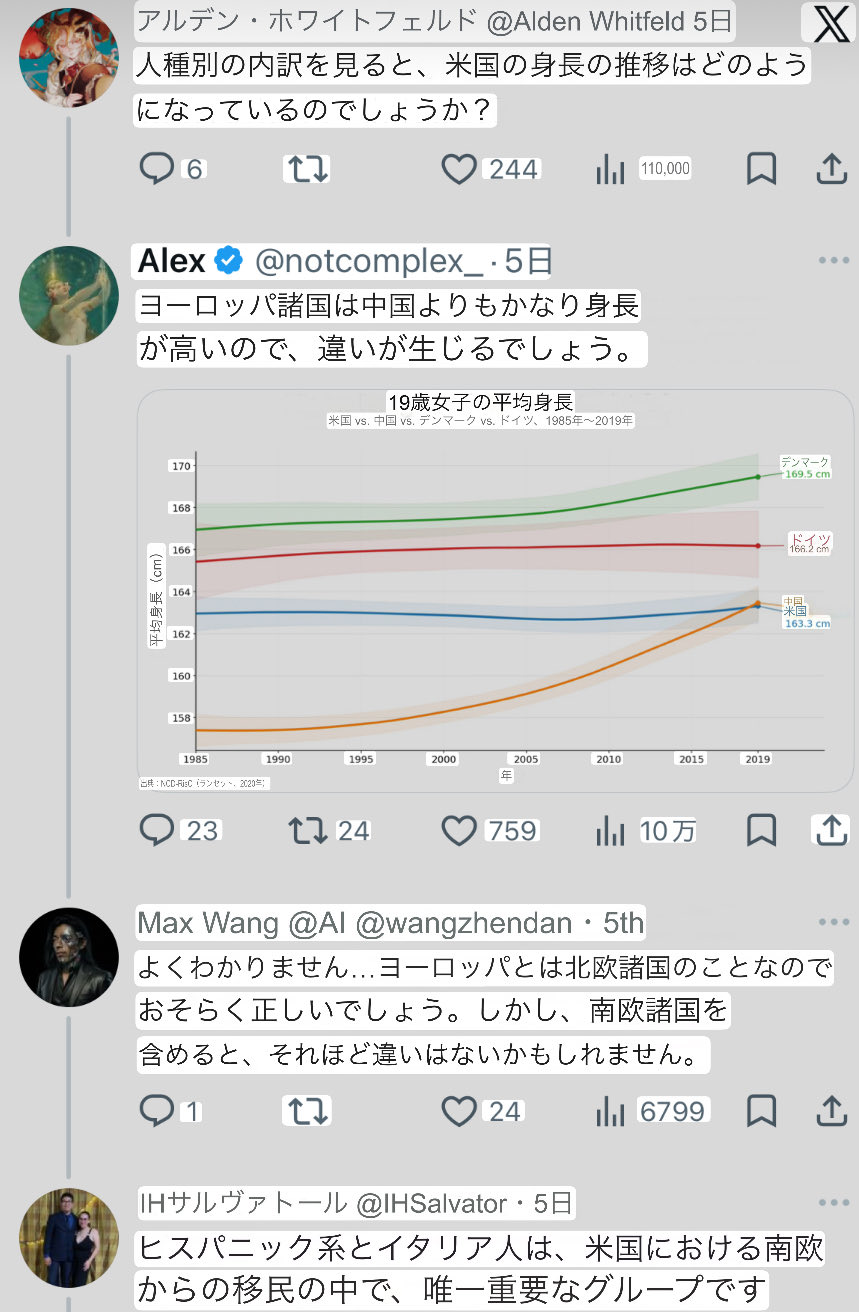Open more menu on Max Wang's tweet
859x1312 pixels.
(832, 922)
